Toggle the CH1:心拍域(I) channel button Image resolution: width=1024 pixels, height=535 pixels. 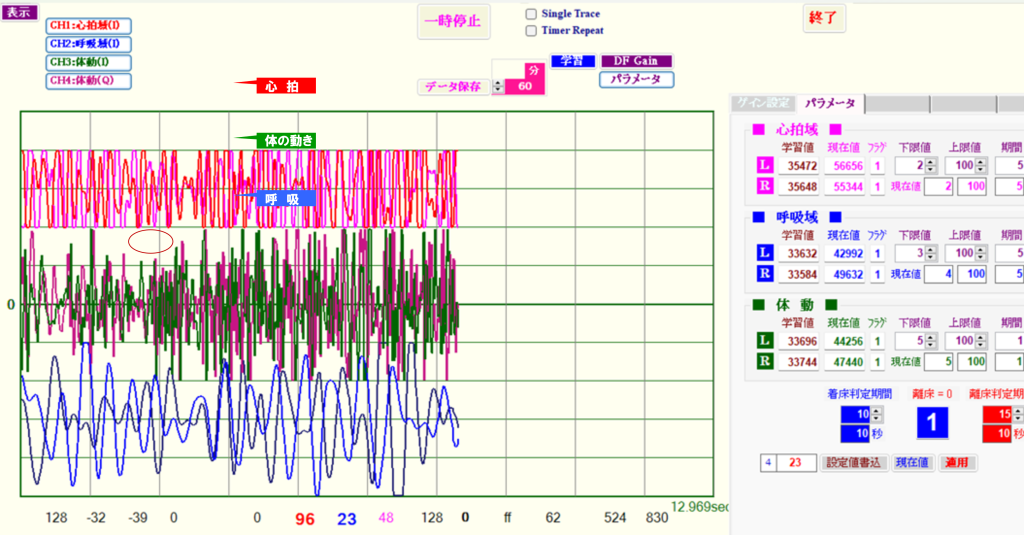point(89,26)
